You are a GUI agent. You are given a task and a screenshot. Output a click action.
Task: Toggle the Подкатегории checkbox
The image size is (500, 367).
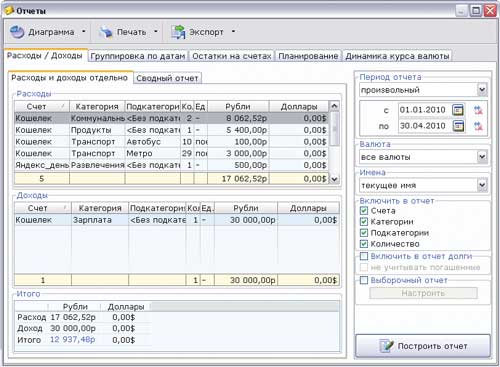364,233
